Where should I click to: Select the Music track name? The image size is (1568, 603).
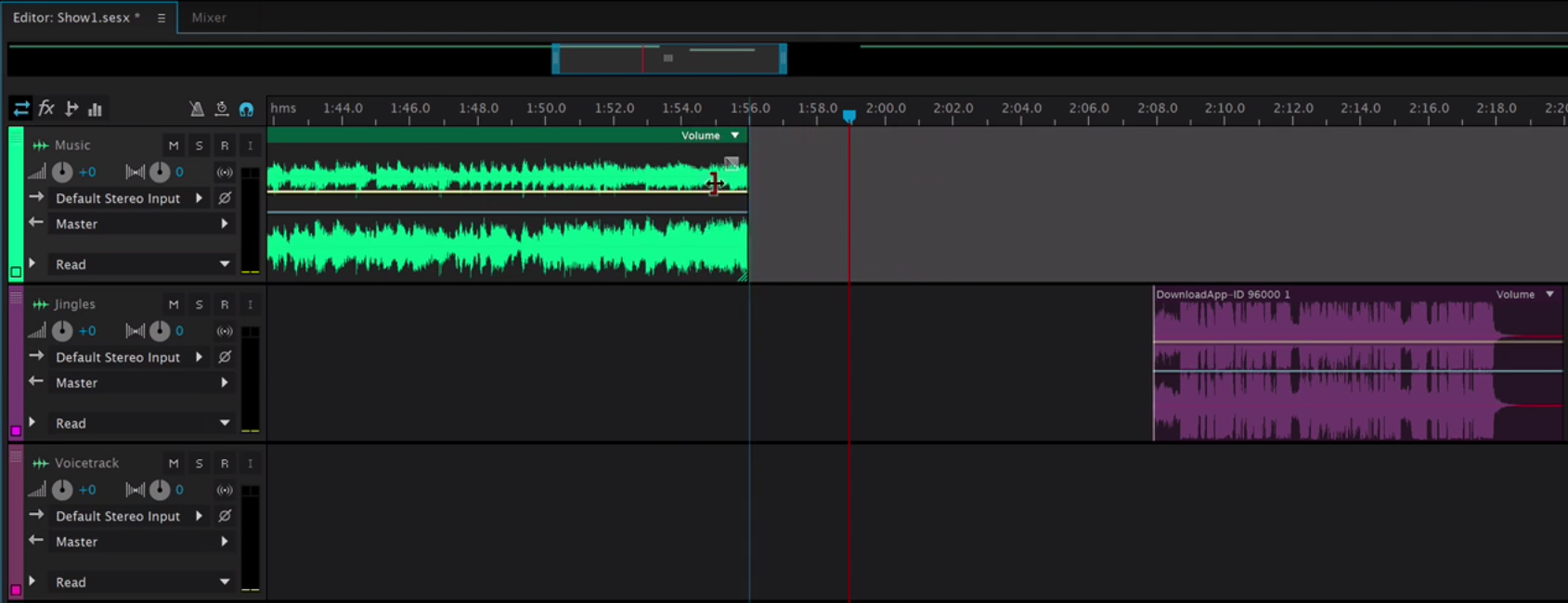(72, 146)
